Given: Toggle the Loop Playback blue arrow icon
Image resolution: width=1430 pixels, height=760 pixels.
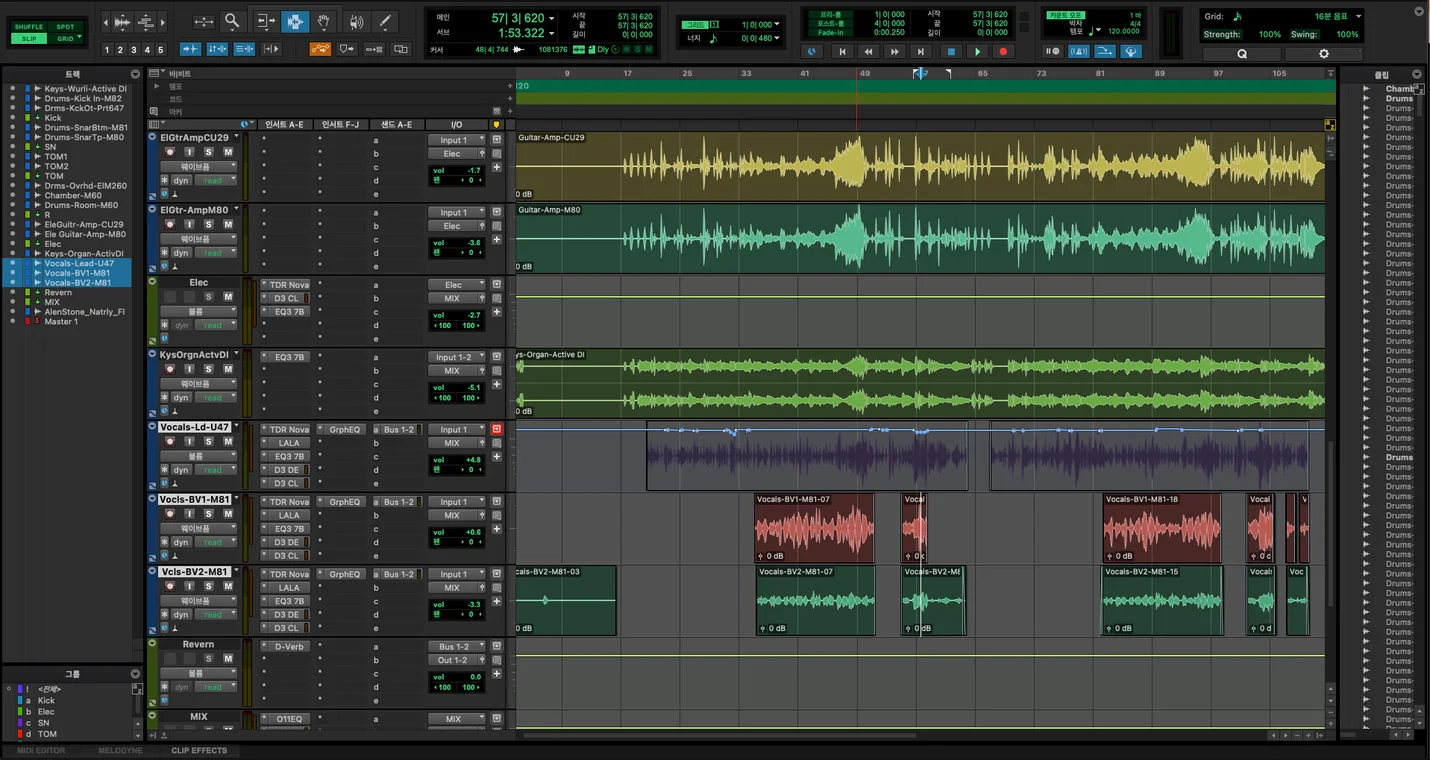Looking at the screenshot, I should (x=1105, y=51).
